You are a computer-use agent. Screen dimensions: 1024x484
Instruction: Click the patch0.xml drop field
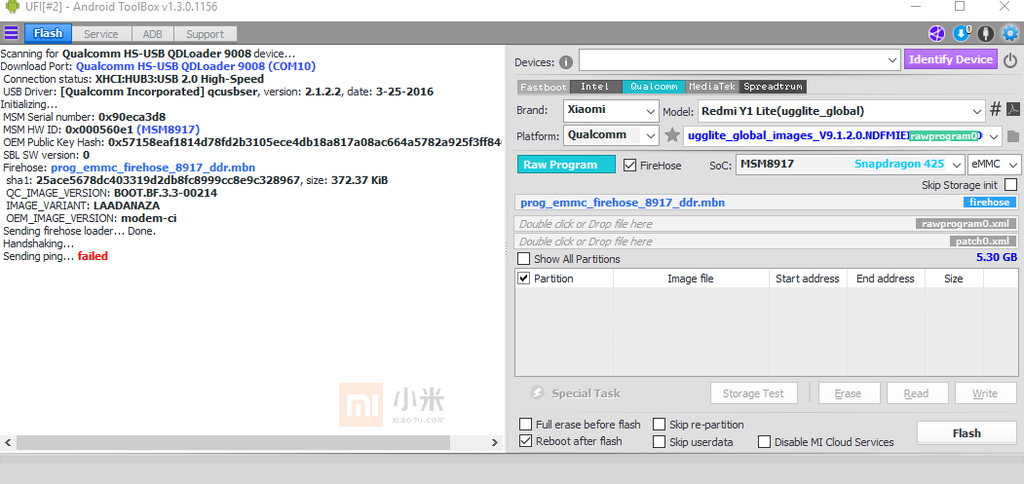point(766,242)
